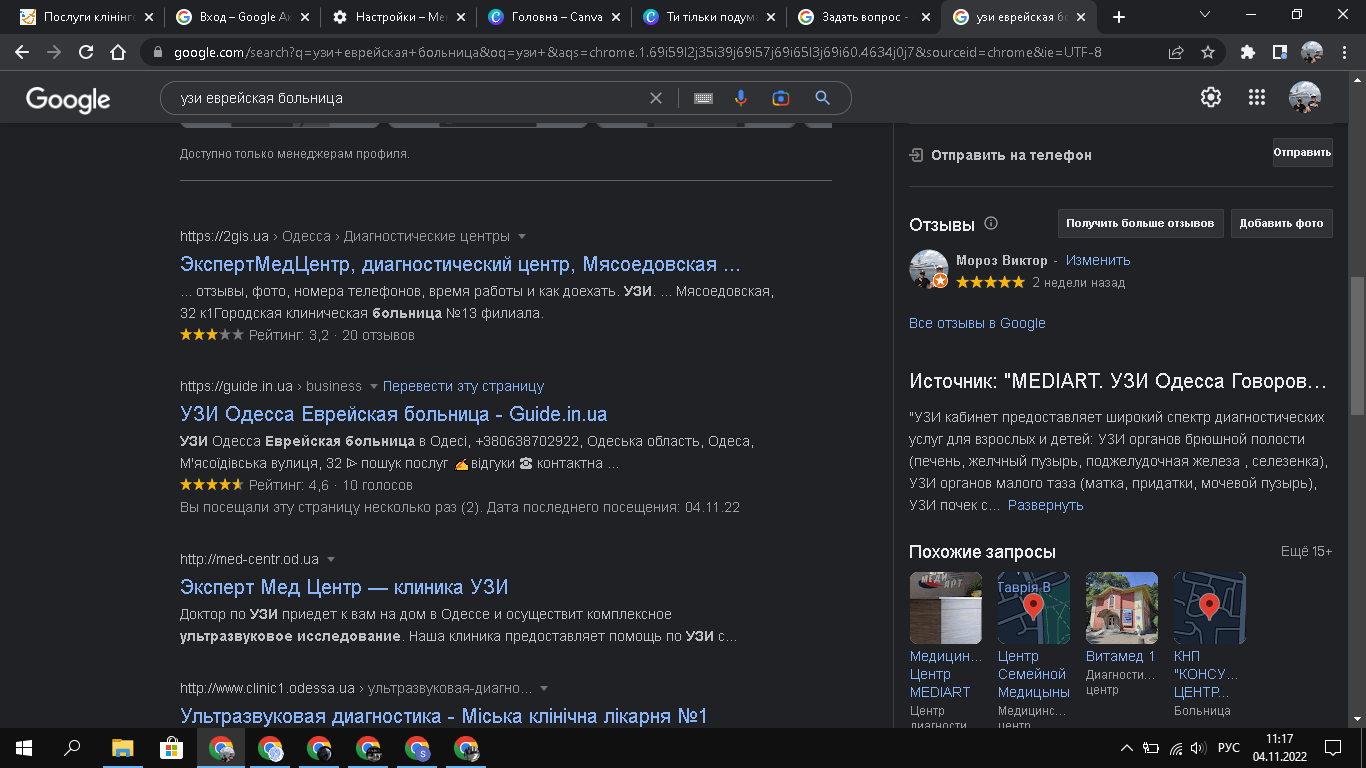Screen dimensions: 1366x768
Task: Open Витамед 1 thumbnail in related searches
Action: 1121,607
